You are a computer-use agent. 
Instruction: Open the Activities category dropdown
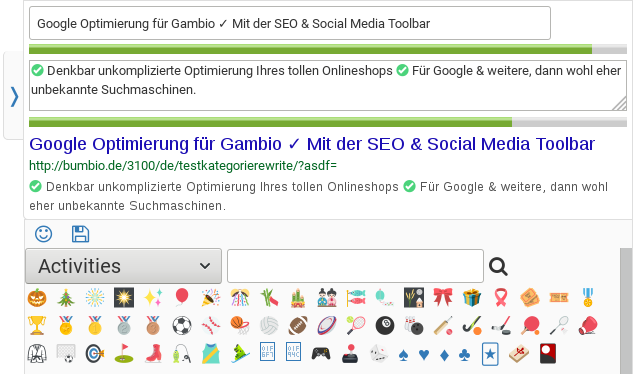[124, 266]
